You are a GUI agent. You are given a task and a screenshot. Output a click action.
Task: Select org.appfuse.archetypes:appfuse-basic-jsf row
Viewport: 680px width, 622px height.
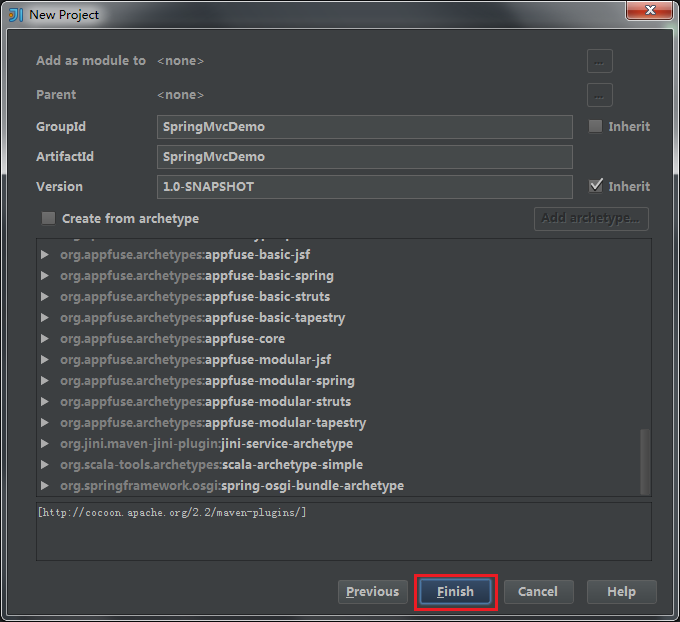tap(185, 255)
